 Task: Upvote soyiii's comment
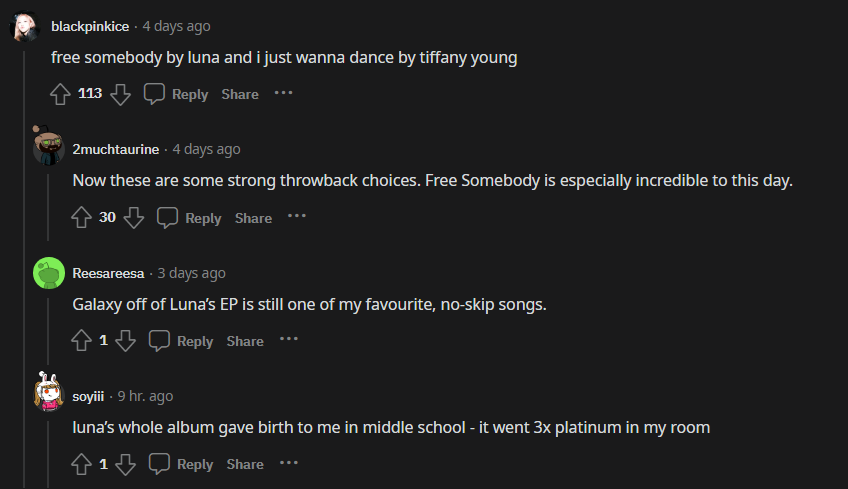(x=82, y=464)
